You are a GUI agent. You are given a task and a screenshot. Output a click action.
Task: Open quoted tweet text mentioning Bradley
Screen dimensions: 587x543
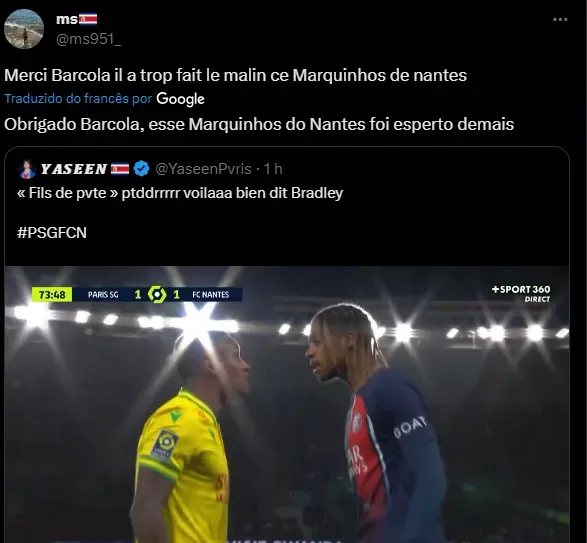180,193
